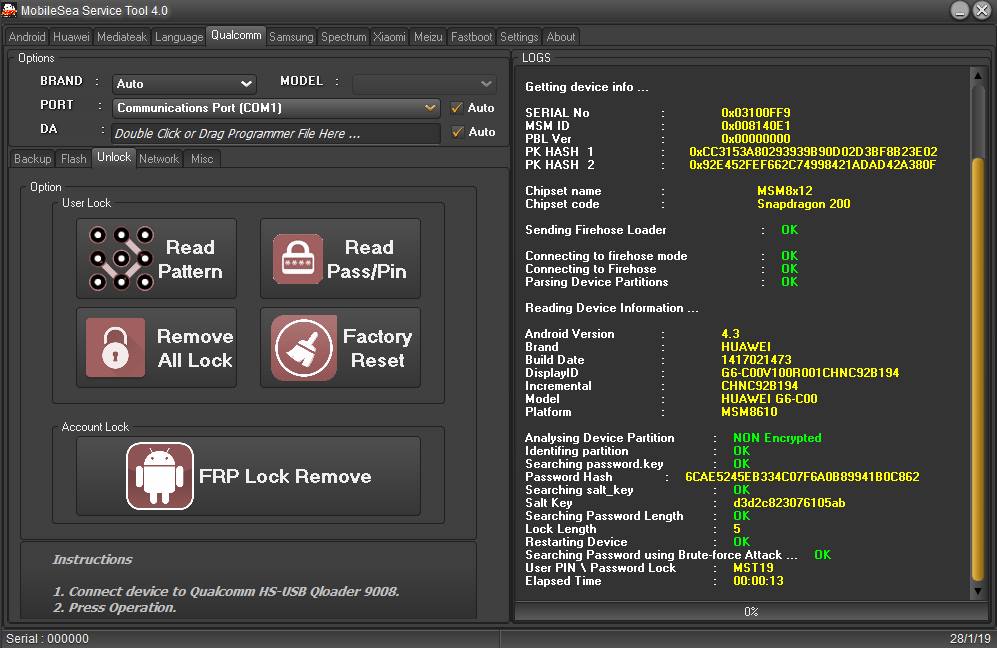Screen dimensions: 997x648
Task: Click the "Factory Reset" label on its button
Action: click(x=378, y=348)
